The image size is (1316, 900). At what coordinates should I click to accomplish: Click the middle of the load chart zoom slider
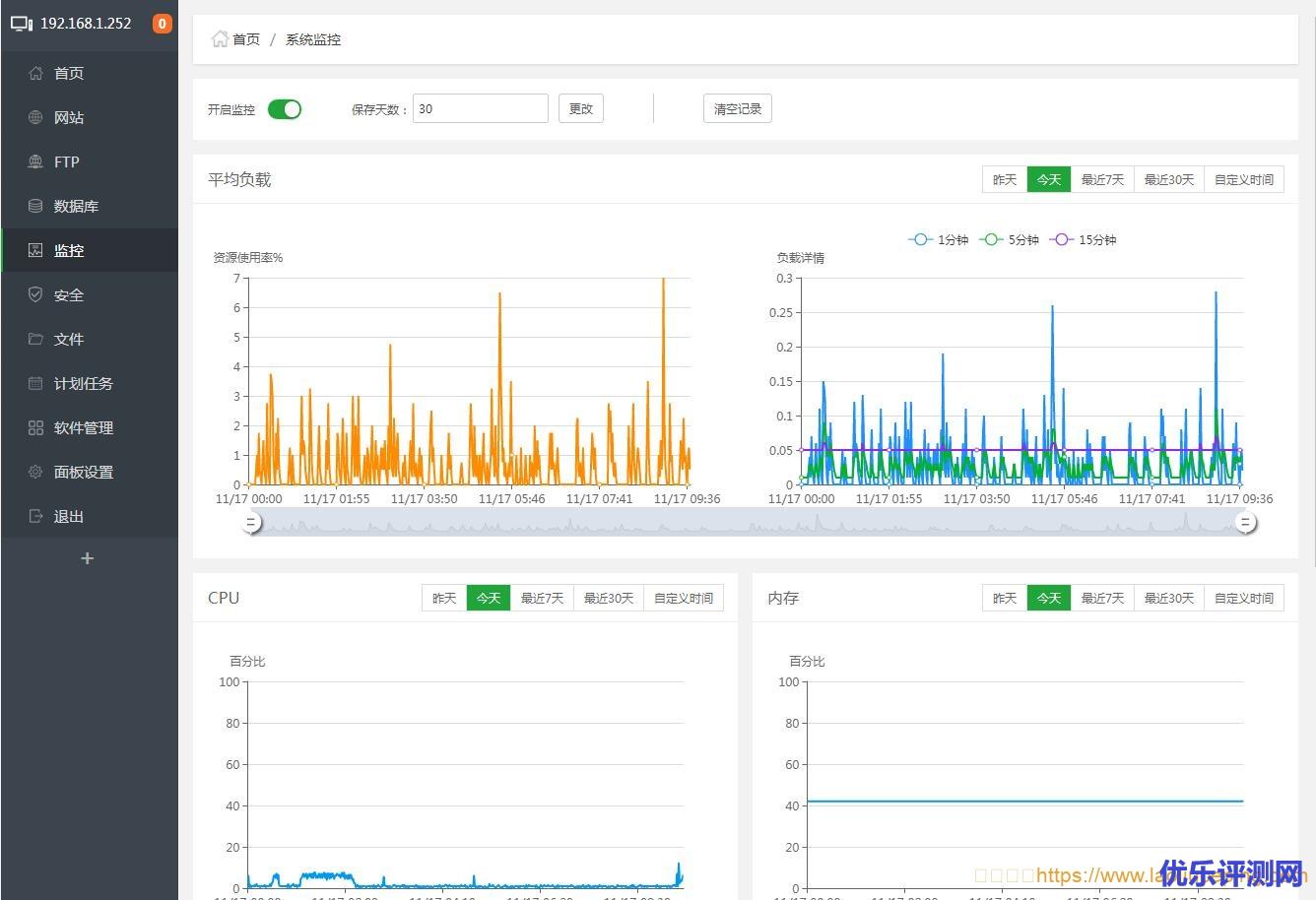pyautogui.click(x=750, y=522)
